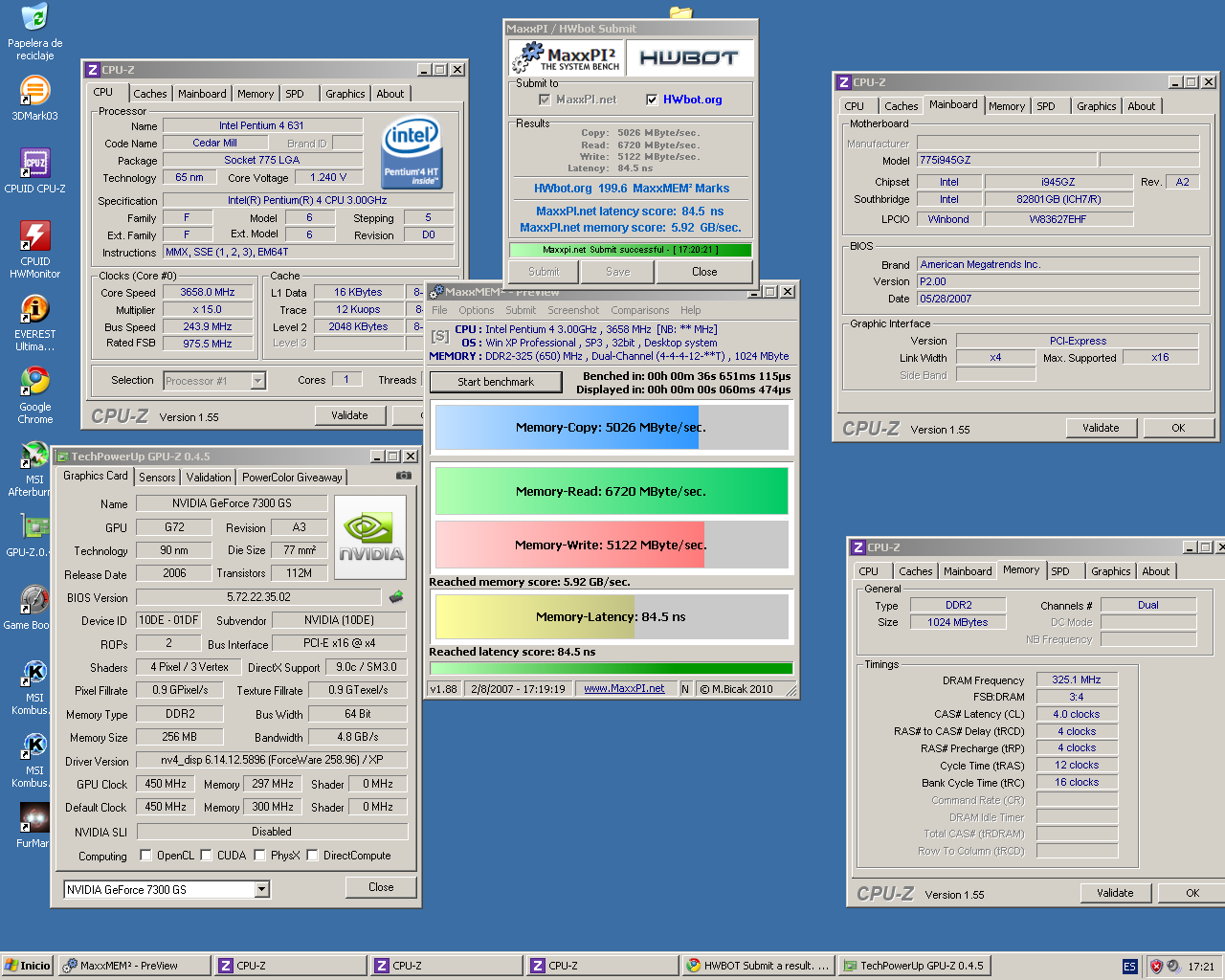Click the ES language indicator in the tray
1225x980 pixels.
coord(1129,966)
